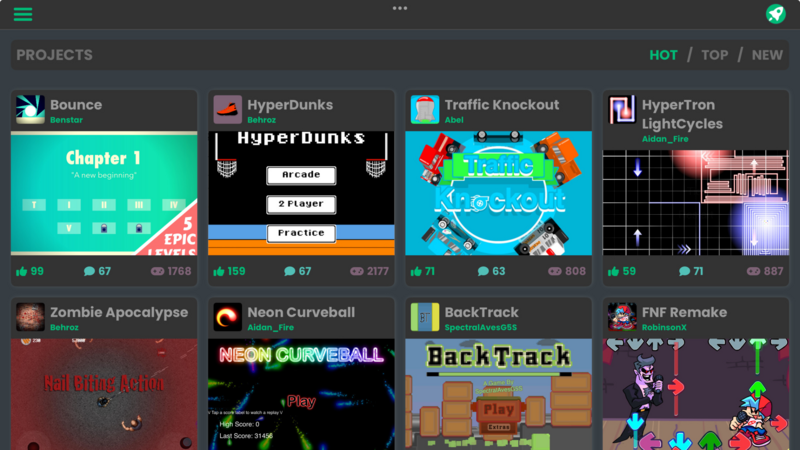
Task: Click the three-dots handle at top
Action: pos(400,8)
